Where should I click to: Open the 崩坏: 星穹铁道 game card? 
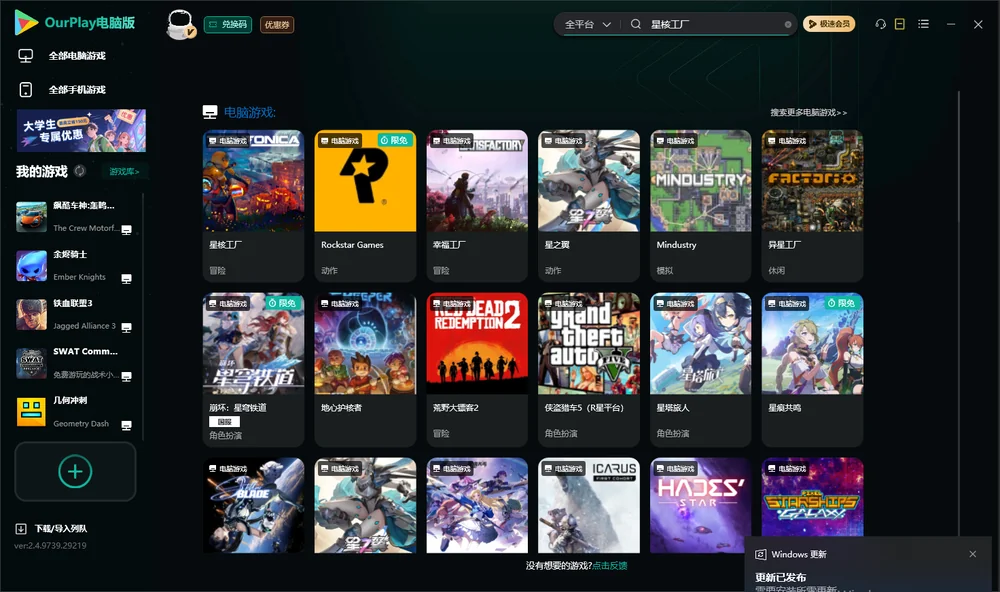tap(253, 369)
